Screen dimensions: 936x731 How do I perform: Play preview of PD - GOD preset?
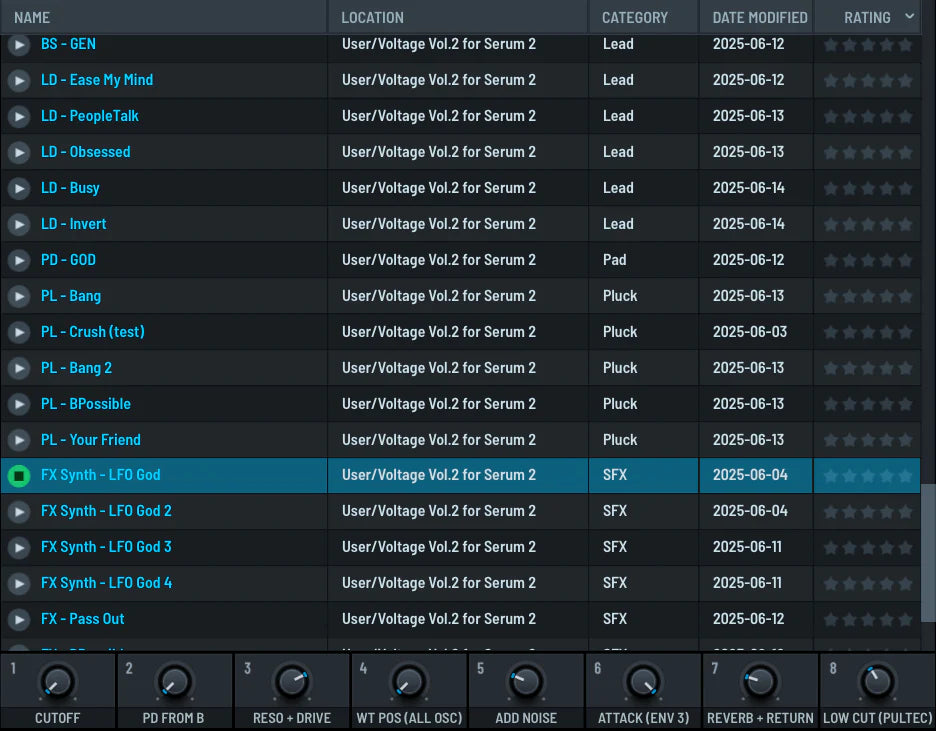tap(19, 260)
